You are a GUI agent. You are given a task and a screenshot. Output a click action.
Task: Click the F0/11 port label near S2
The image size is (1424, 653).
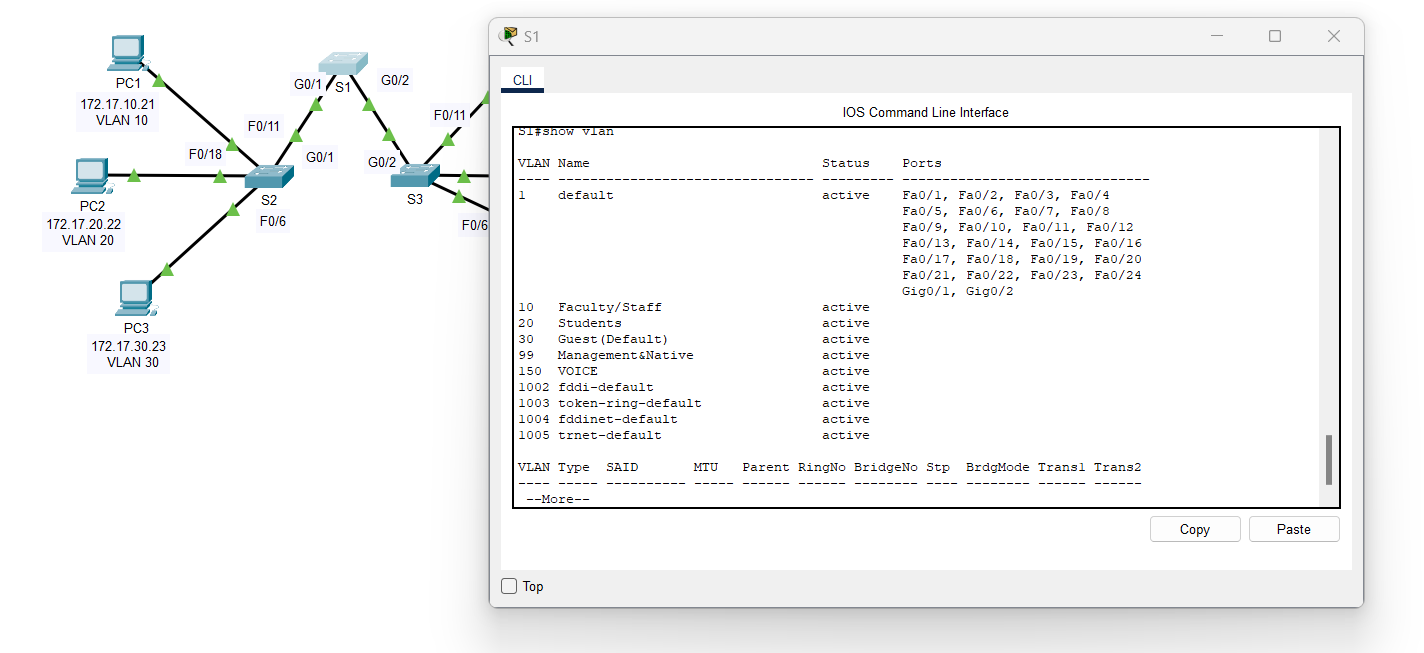pyautogui.click(x=262, y=126)
